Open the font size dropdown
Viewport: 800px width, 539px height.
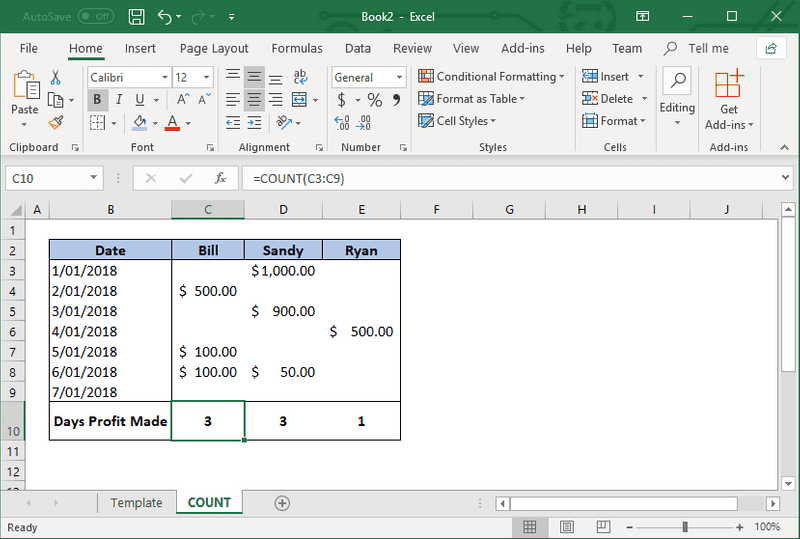206,78
